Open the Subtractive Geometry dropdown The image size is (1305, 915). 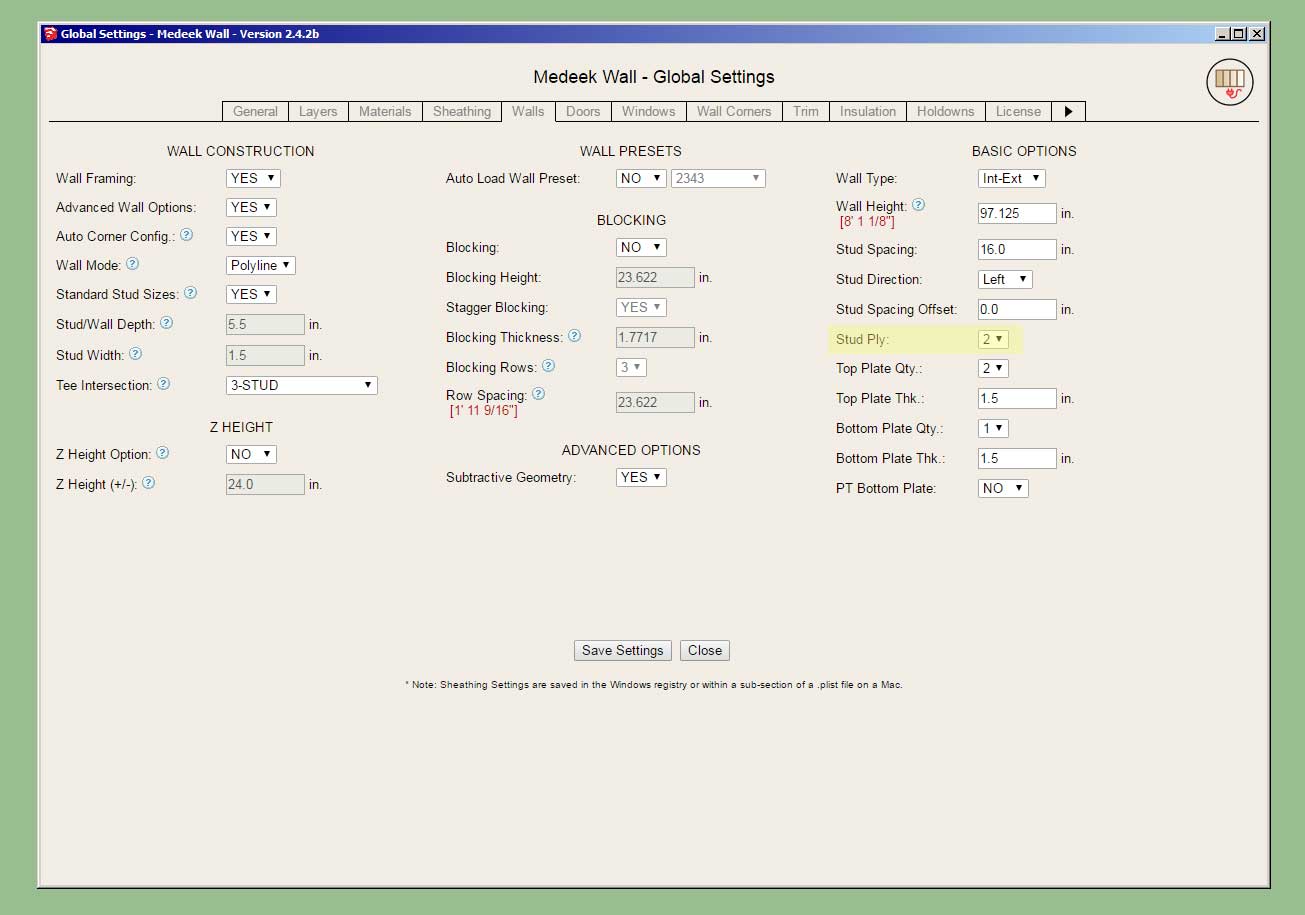click(x=641, y=477)
